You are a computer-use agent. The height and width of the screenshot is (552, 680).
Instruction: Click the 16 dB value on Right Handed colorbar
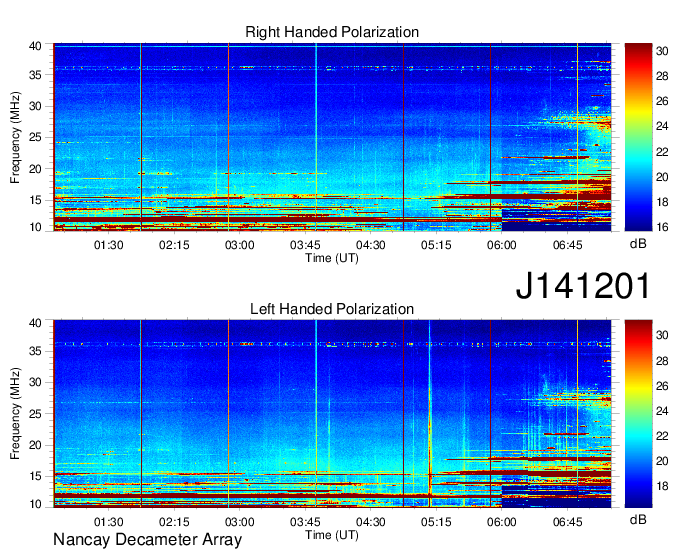coord(662,227)
